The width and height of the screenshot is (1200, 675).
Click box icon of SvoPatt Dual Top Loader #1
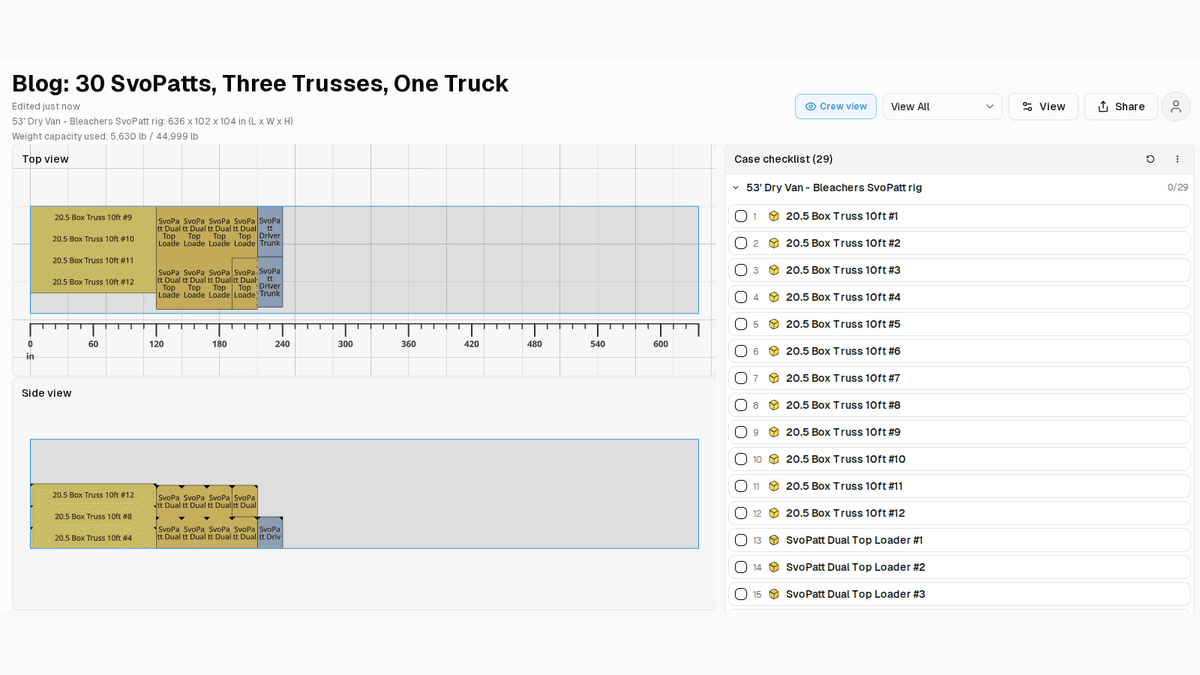[774, 540]
